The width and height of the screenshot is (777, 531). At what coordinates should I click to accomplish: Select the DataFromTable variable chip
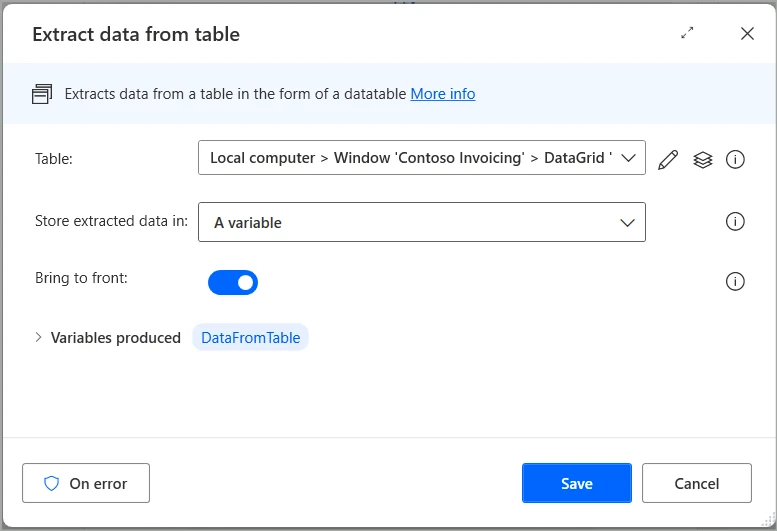pos(250,338)
